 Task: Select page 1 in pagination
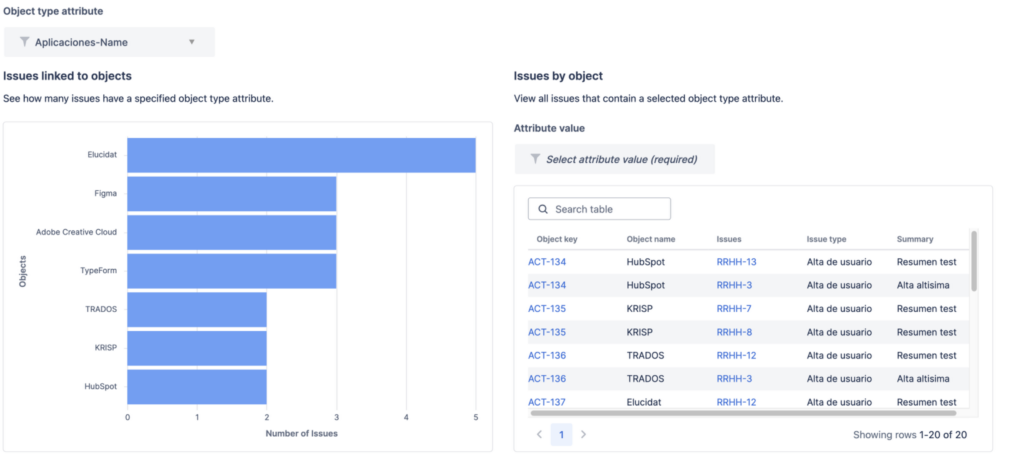(x=562, y=435)
